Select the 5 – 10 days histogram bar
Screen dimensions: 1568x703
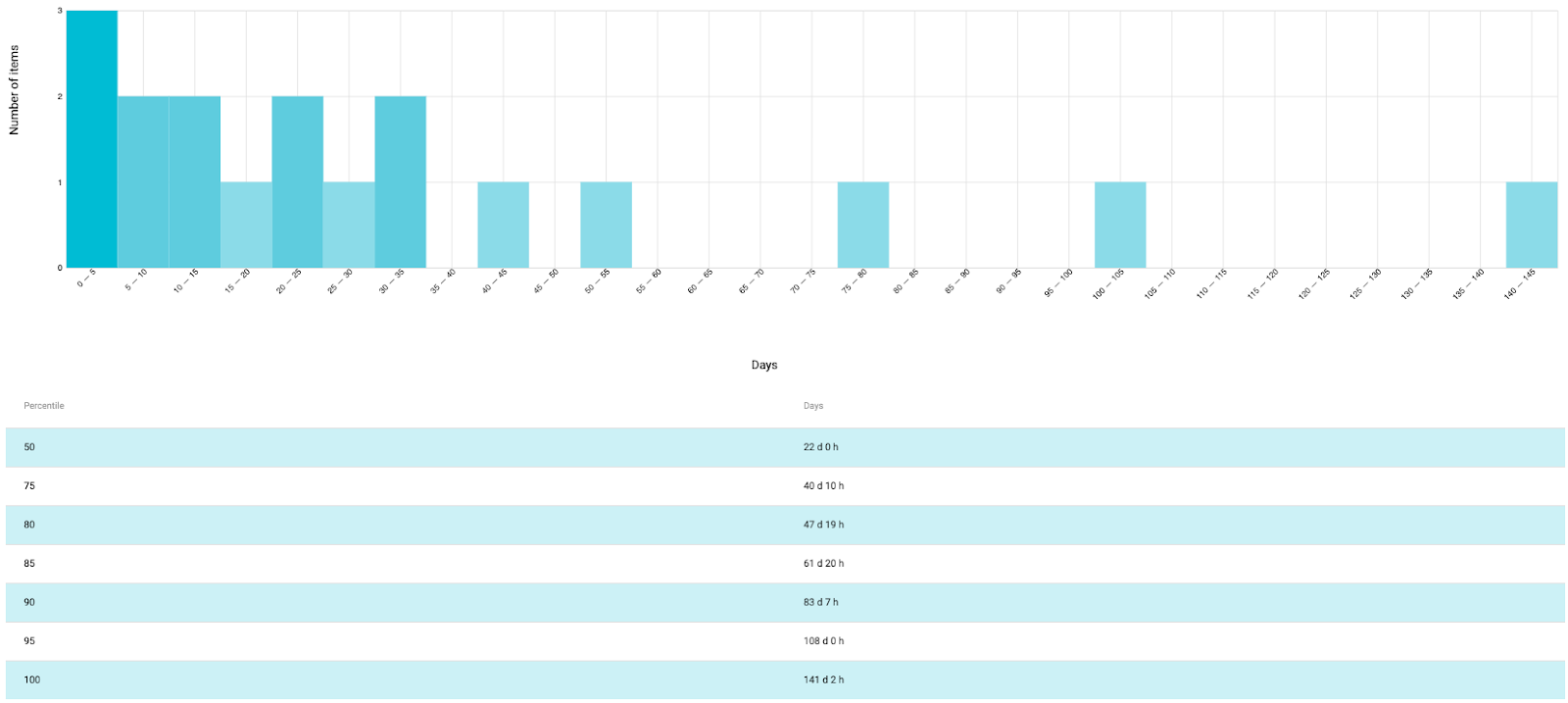click(143, 181)
